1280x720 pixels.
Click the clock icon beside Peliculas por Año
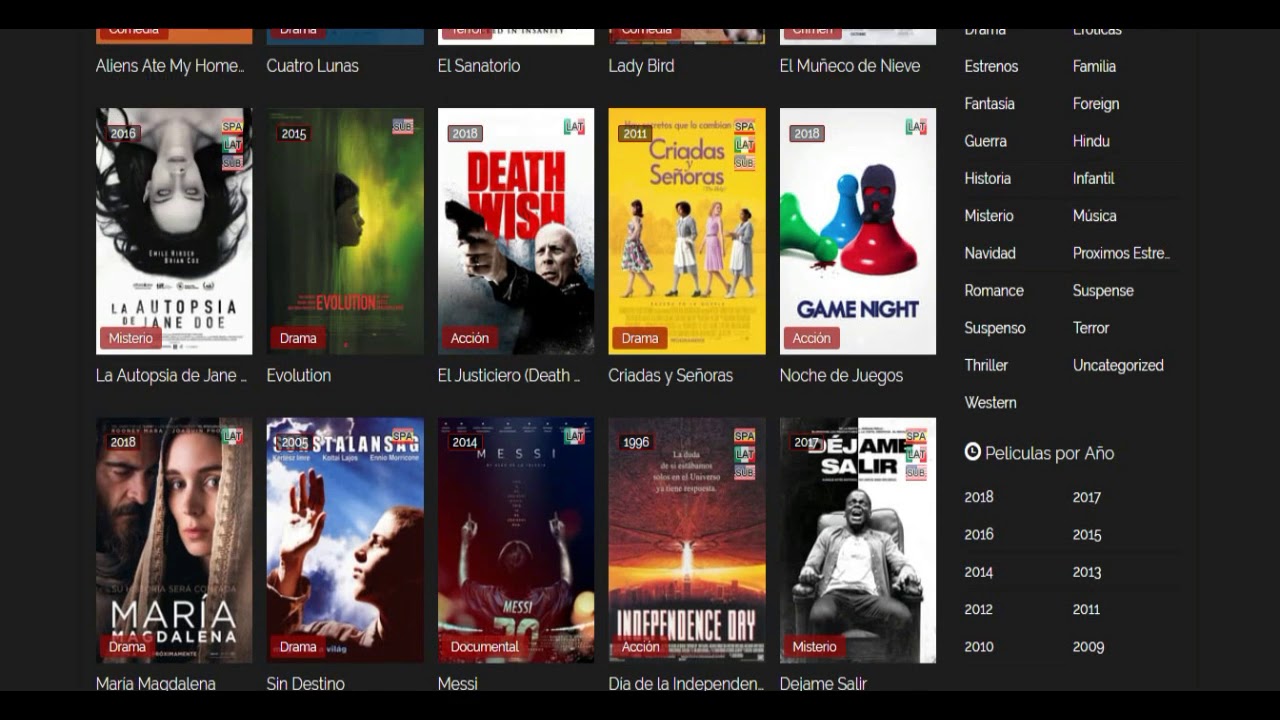click(972, 452)
